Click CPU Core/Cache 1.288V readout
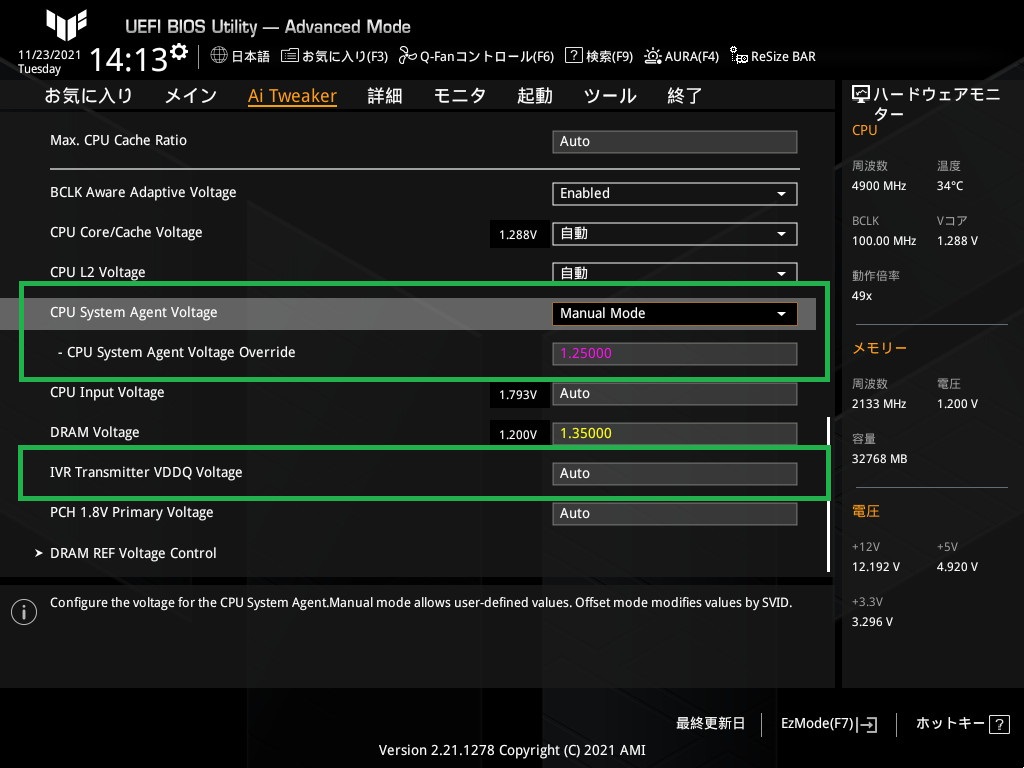 pyautogui.click(x=519, y=234)
